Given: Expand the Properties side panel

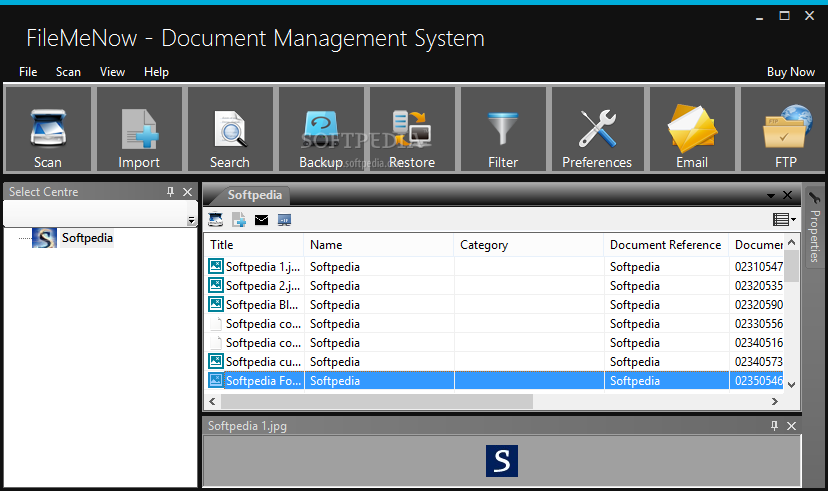Looking at the screenshot, I should pos(814,227).
